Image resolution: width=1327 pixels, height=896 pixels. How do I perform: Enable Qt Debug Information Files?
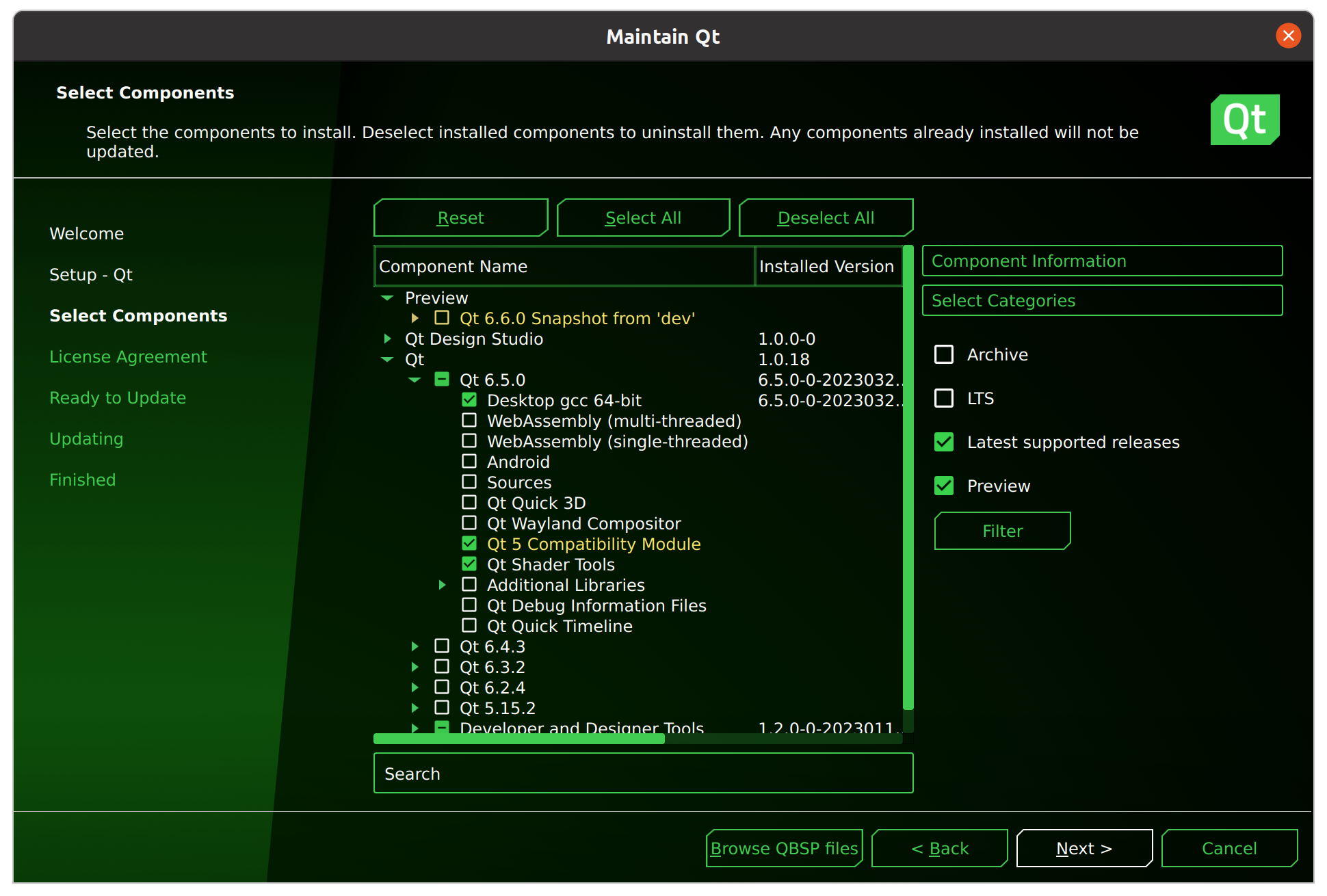tap(469, 605)
